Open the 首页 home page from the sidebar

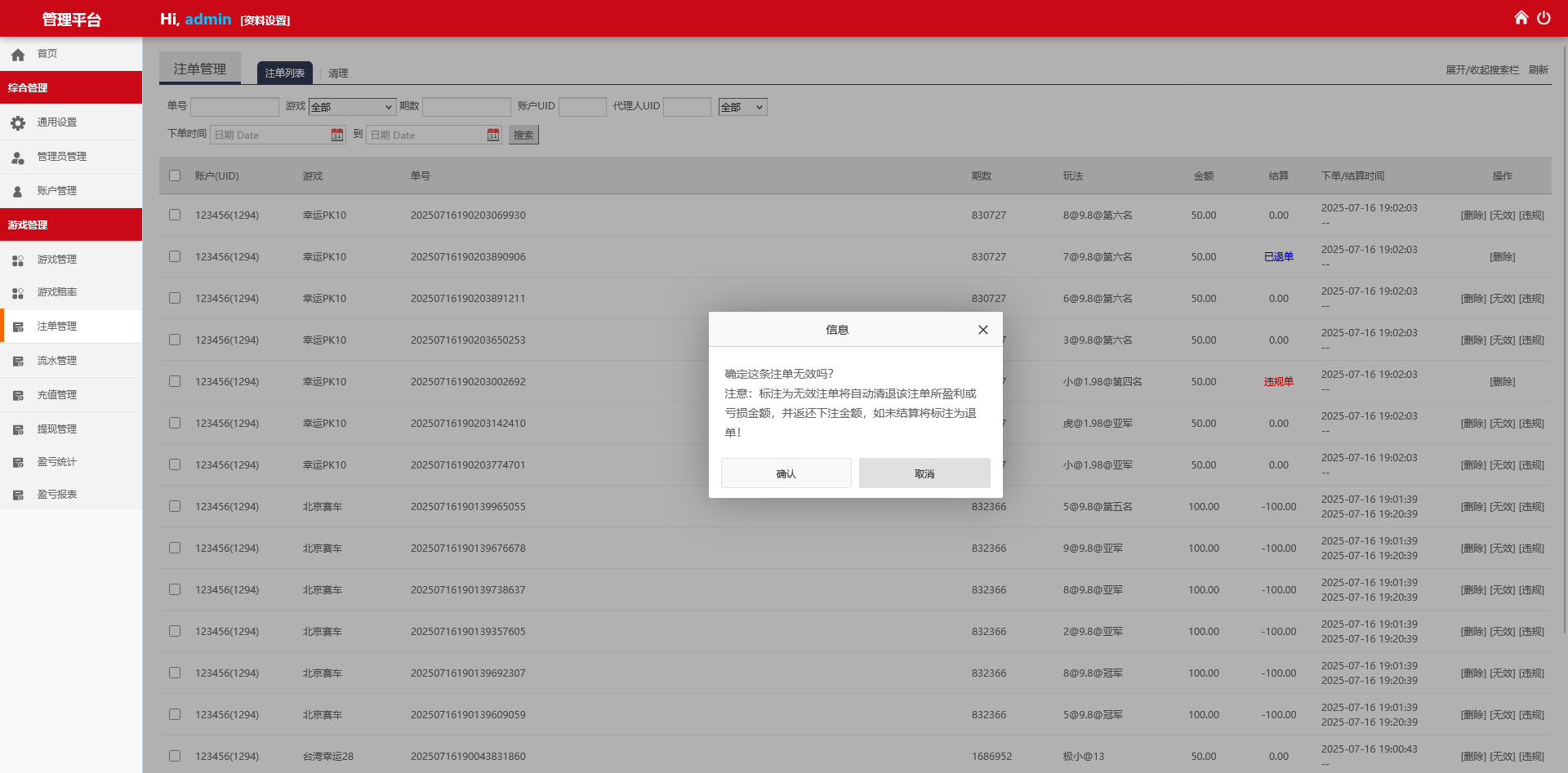(47, 54)
